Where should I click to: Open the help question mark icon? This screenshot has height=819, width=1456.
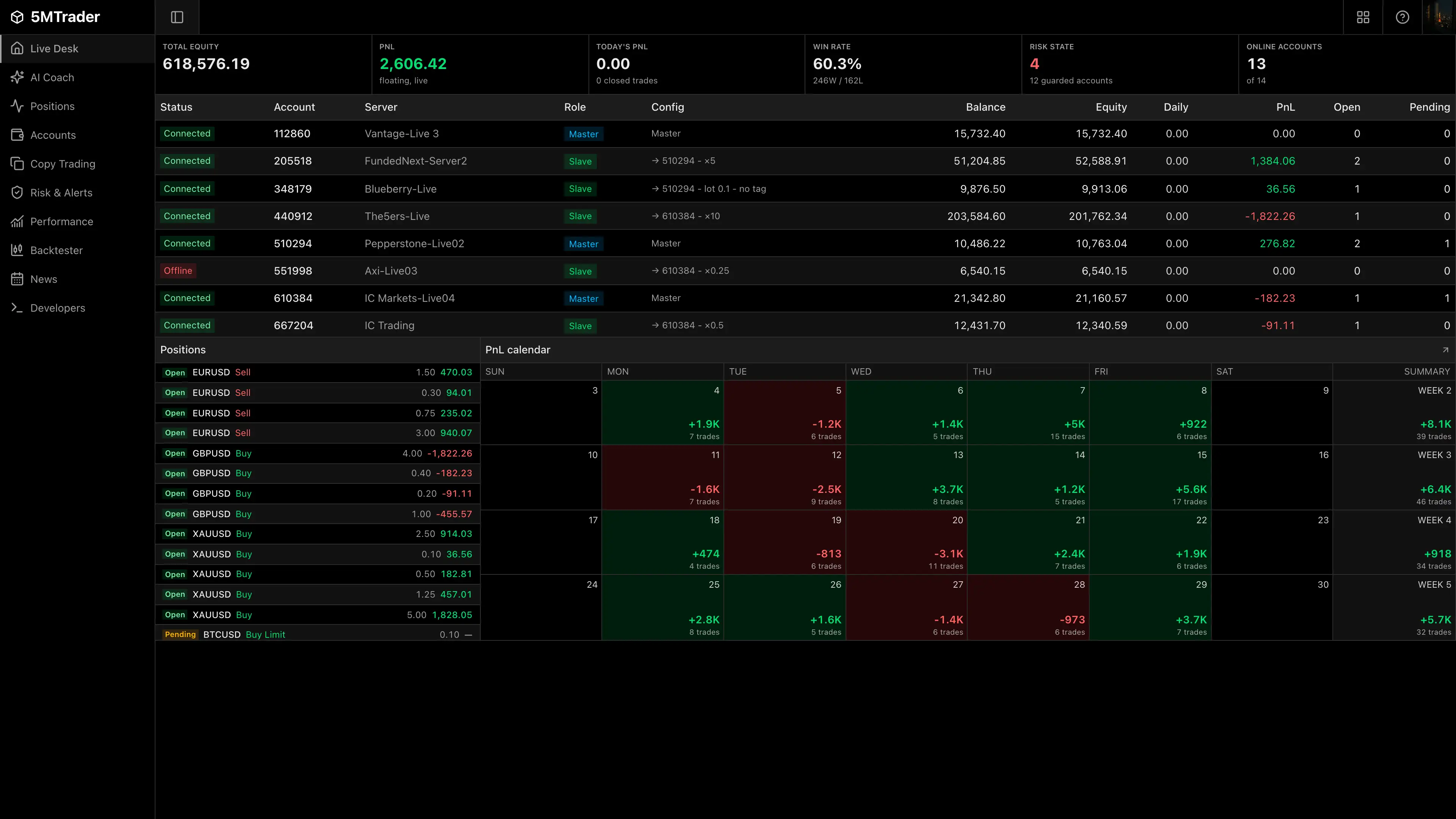pyautogui.click(x=1402, y=17)
